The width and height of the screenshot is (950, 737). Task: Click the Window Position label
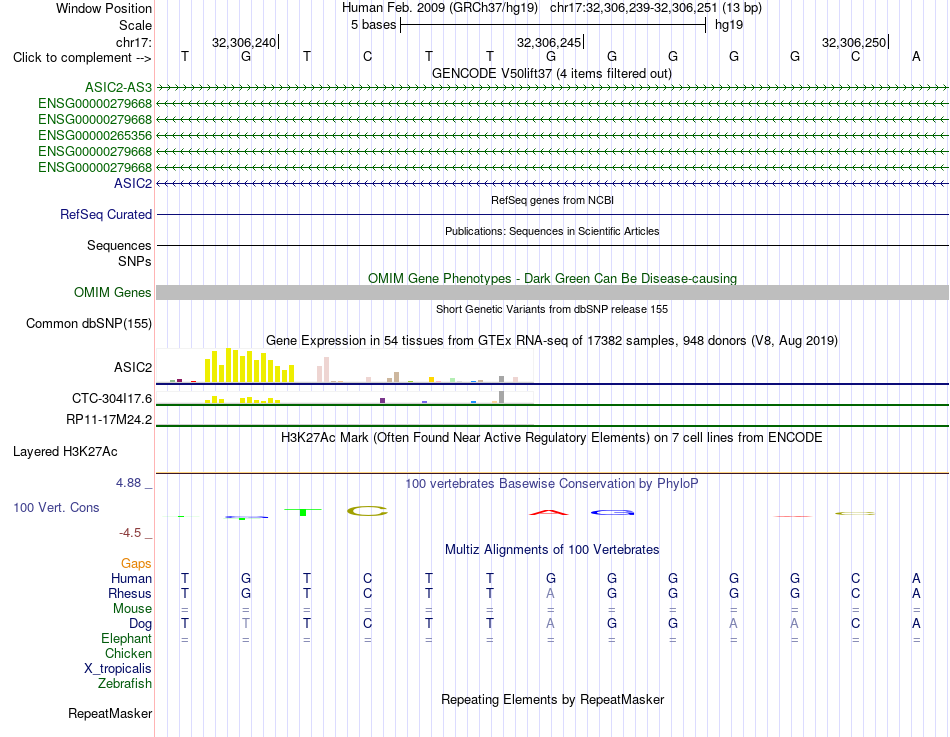click(x=104, y=8)
